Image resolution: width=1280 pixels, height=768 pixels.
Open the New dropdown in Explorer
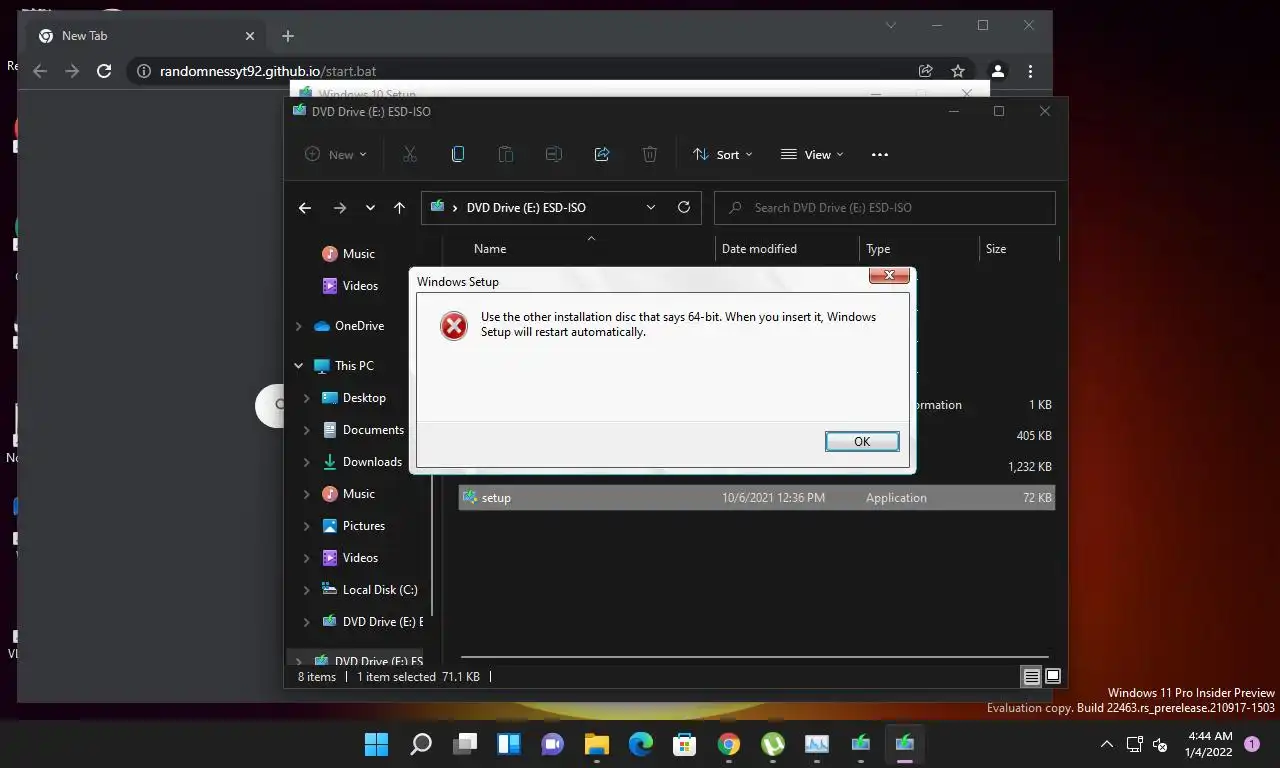click(x=336, y=154)
